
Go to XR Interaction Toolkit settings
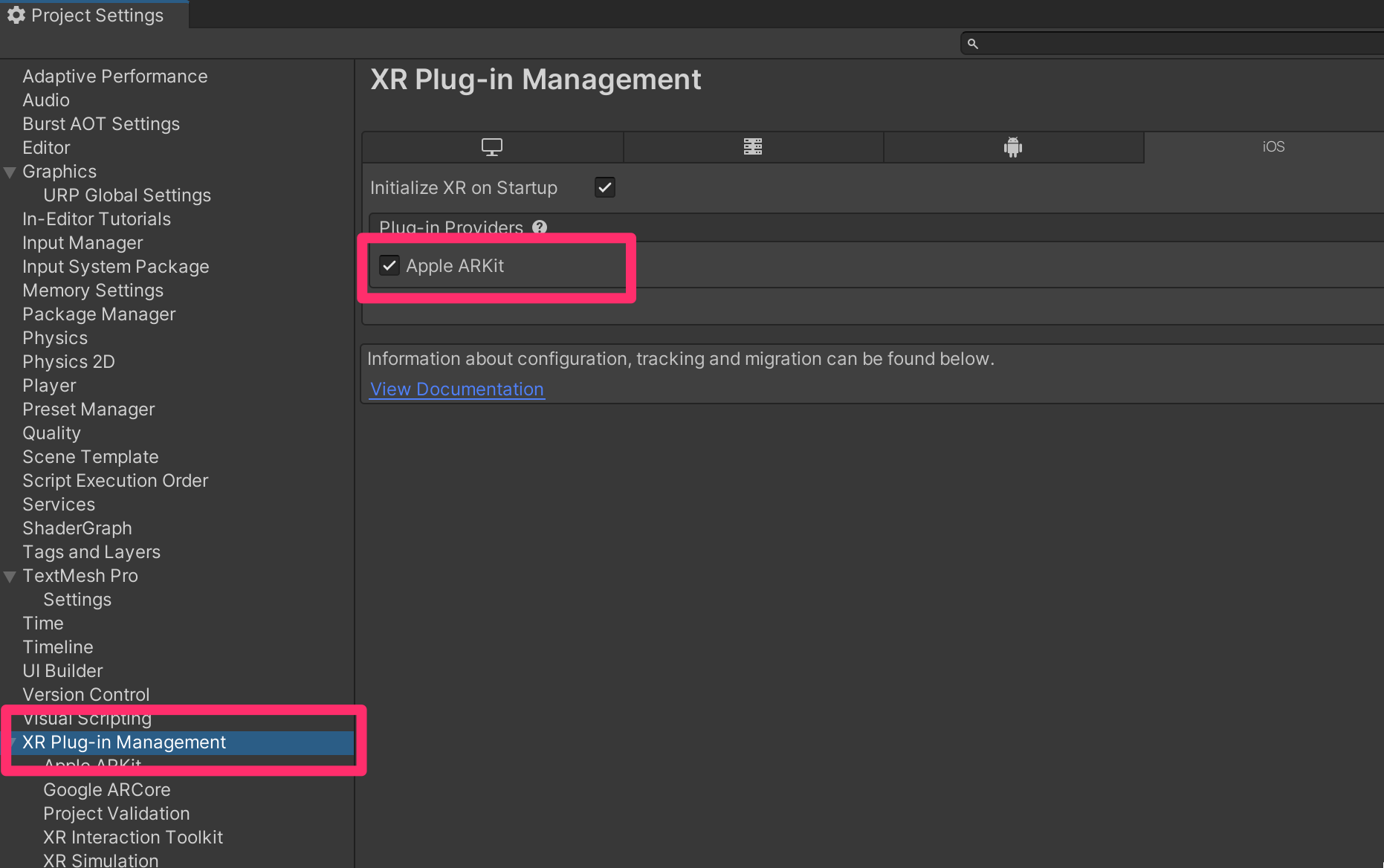pyautogui.click(x=132, y=838)
